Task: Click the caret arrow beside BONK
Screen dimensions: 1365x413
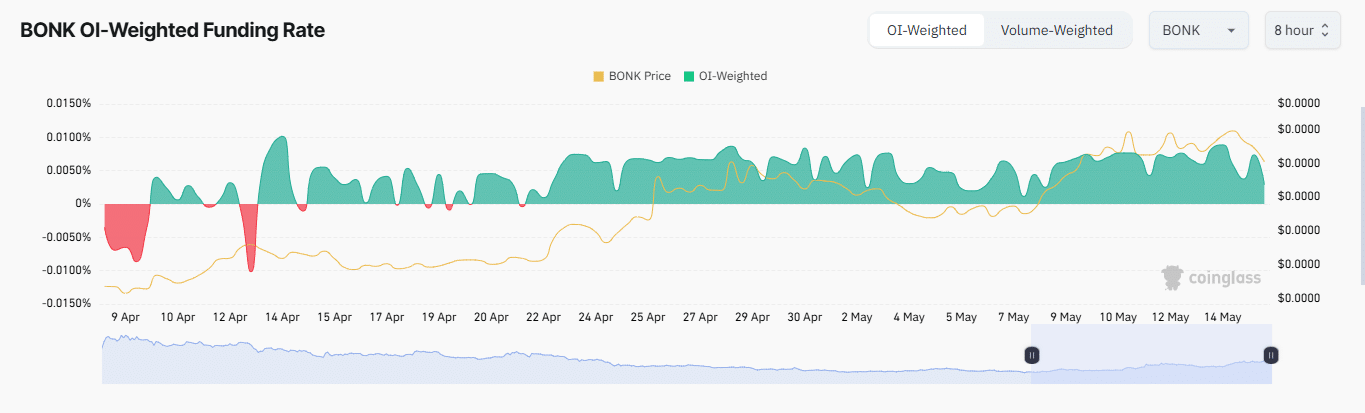Action: point(1230,31)
